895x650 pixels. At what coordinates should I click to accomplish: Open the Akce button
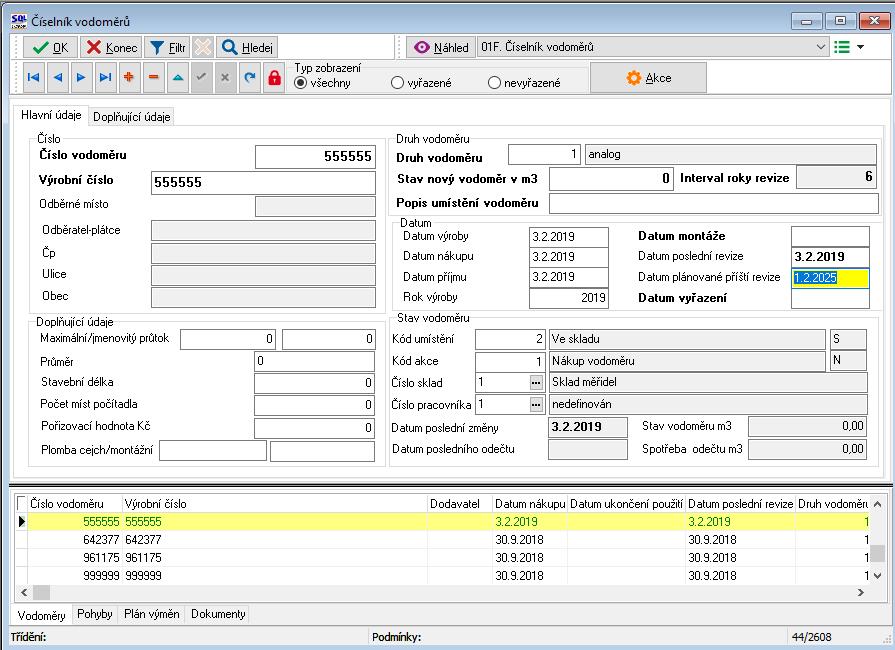point(648,78)
